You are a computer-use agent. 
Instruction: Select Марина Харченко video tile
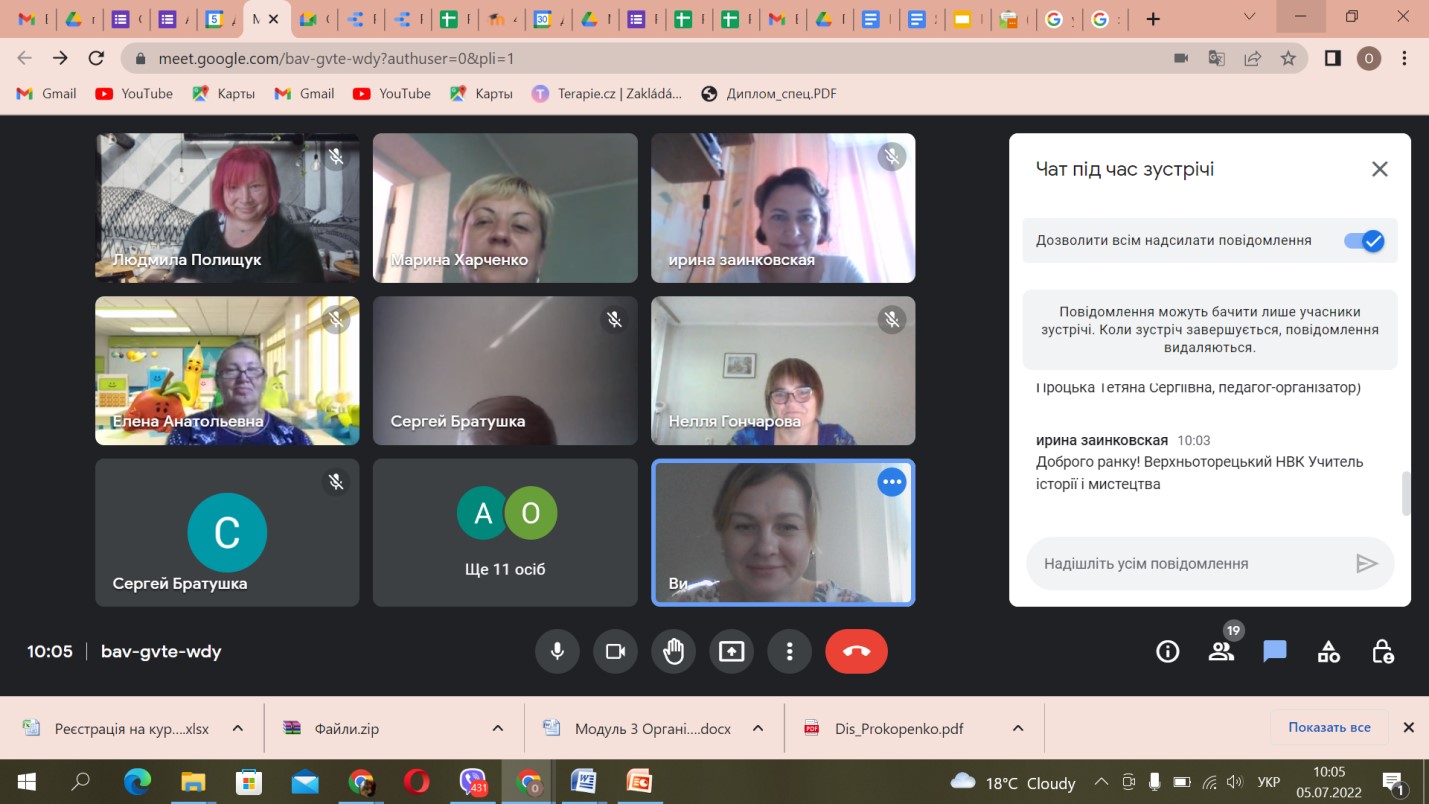(505, 208)
